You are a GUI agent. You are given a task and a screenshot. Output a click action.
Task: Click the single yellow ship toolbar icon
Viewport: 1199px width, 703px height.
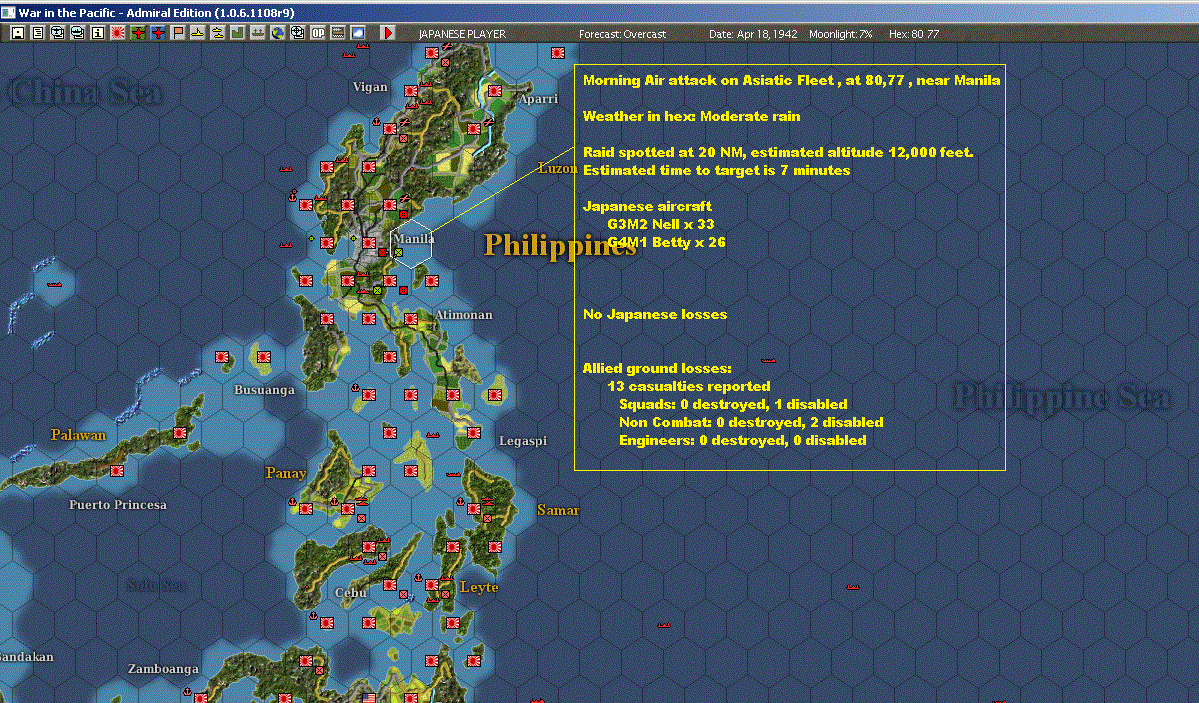197,33
